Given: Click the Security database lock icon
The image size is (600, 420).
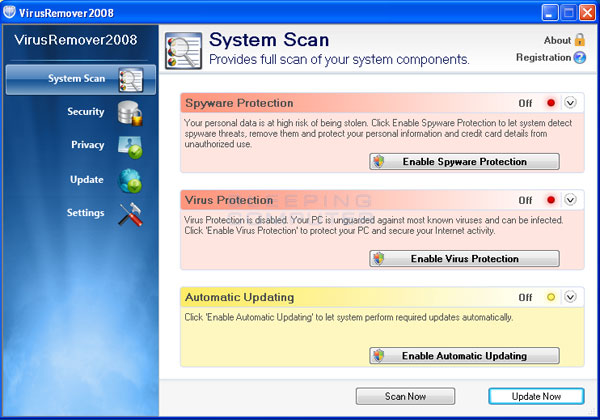Looking at the screenshot, I should (130, 113).
